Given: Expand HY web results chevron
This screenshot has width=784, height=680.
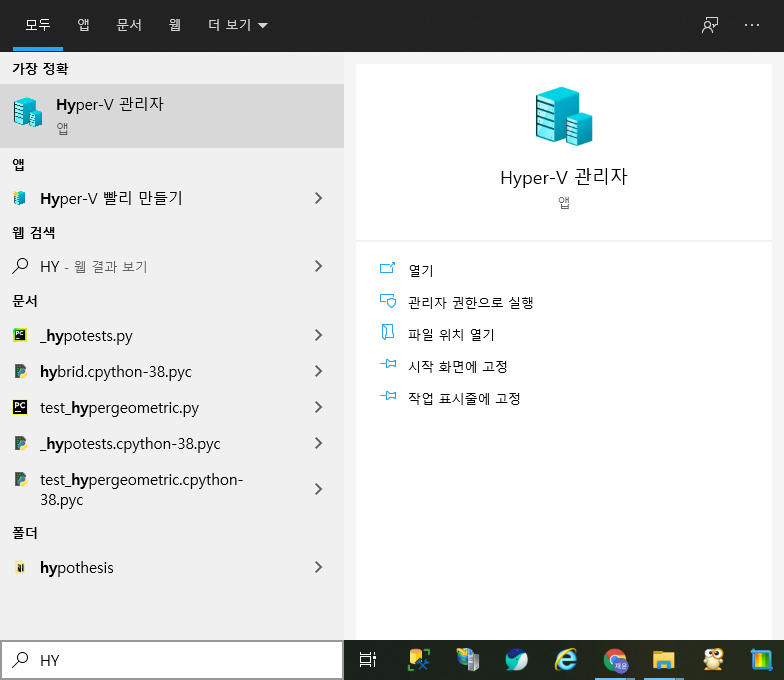Looking at the screenshot, I should (x=318, y=266).
